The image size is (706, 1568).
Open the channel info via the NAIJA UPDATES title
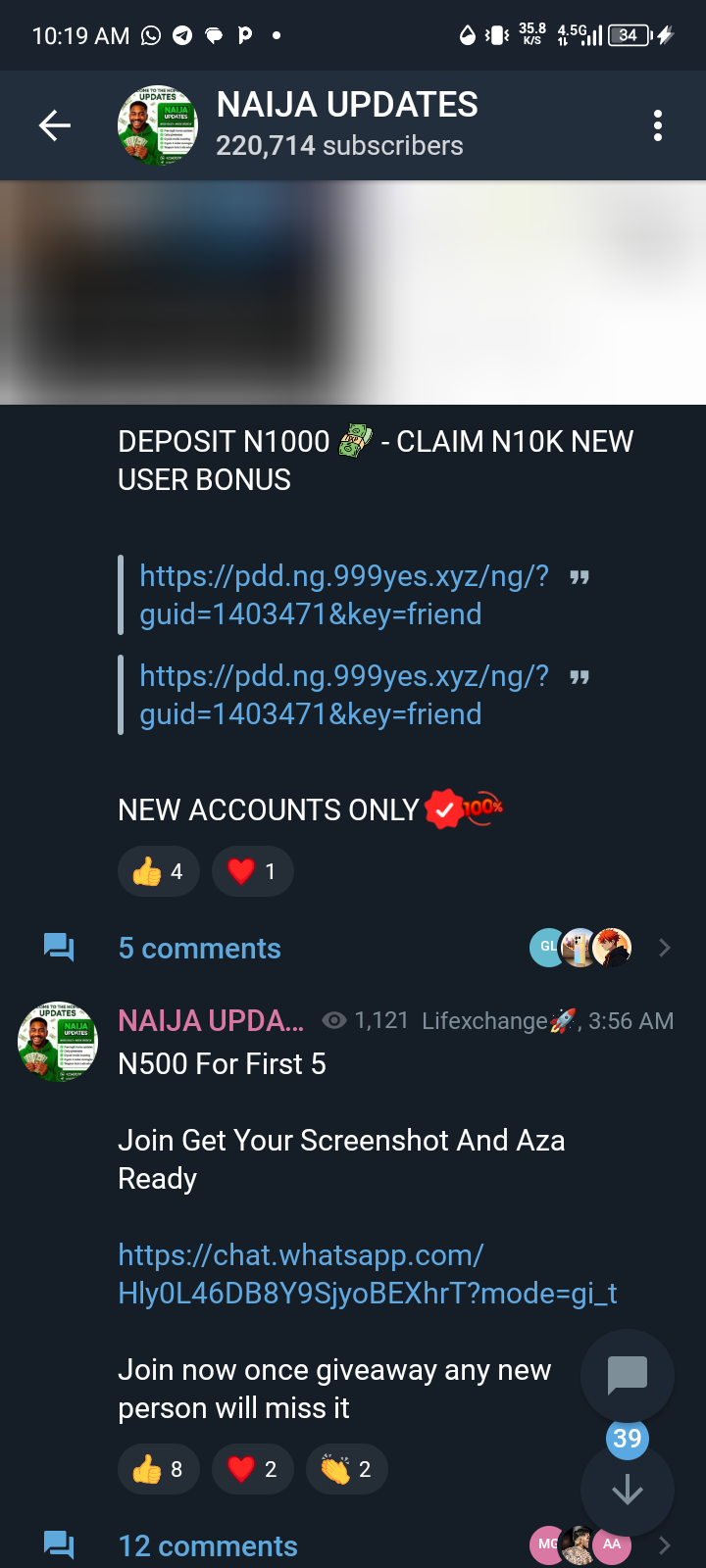point(347,105)
